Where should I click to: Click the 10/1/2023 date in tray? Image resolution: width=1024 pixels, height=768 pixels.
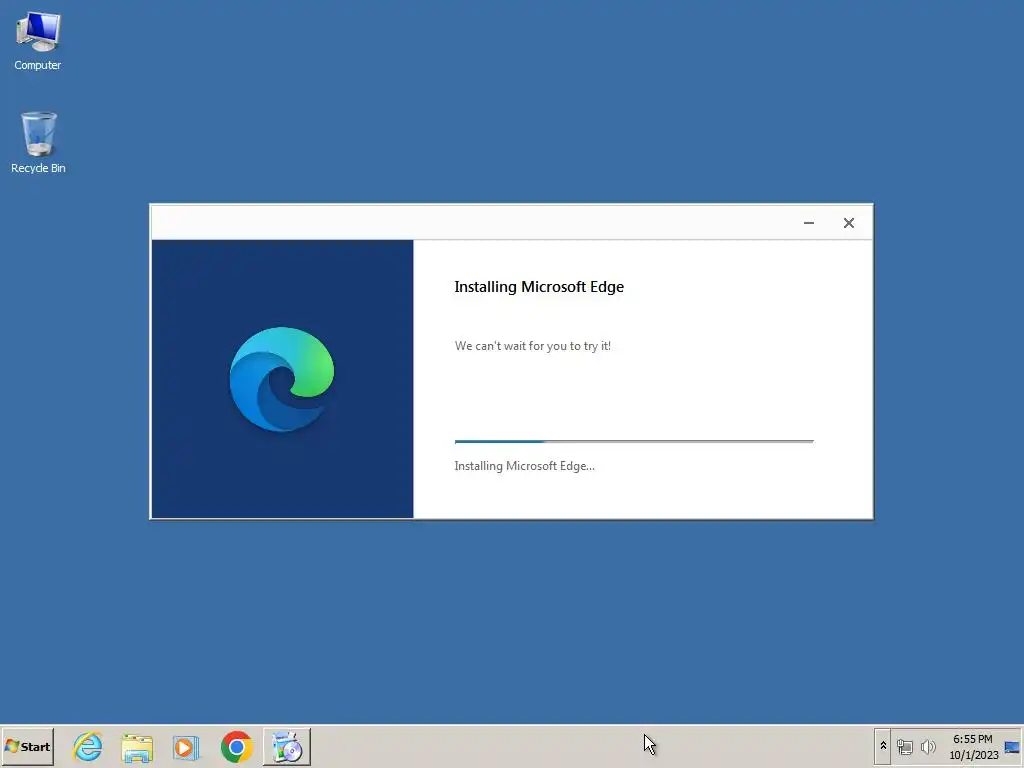pos(974,755)
